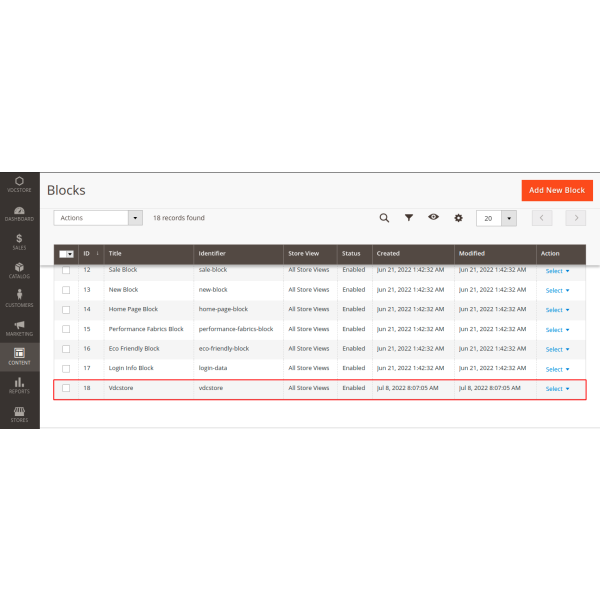Open the Customers sidebar section

(19, 299)
